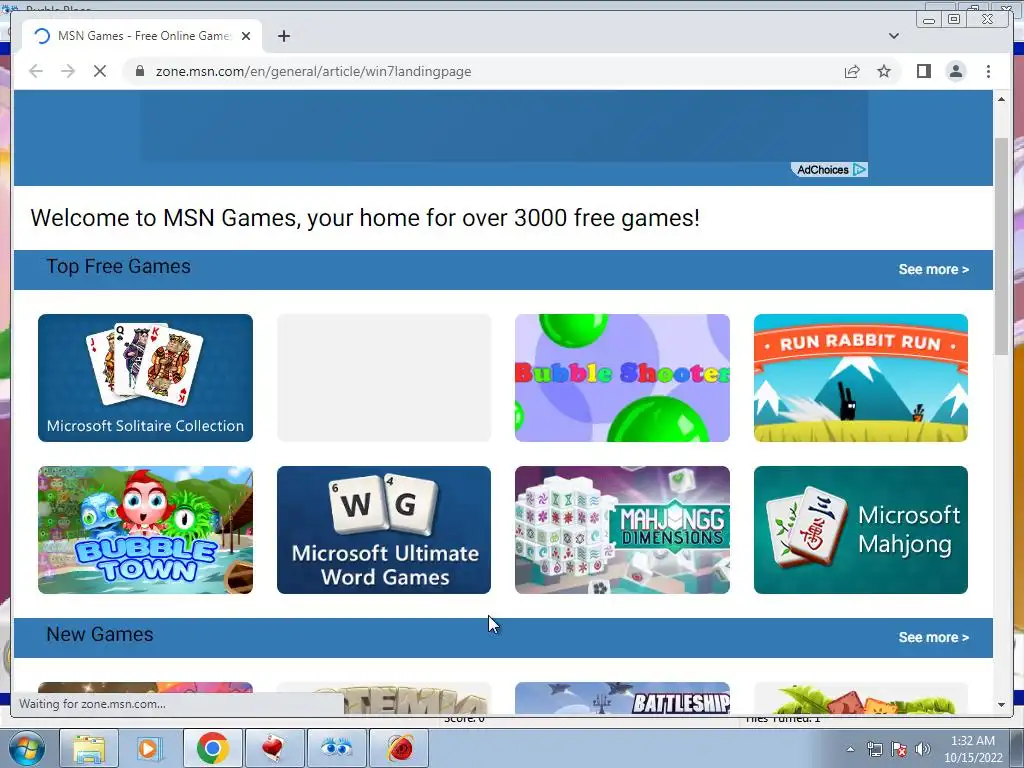Go forward to the next page
The width and height of the screenshot is (1024, 768).
coord(68,71)
